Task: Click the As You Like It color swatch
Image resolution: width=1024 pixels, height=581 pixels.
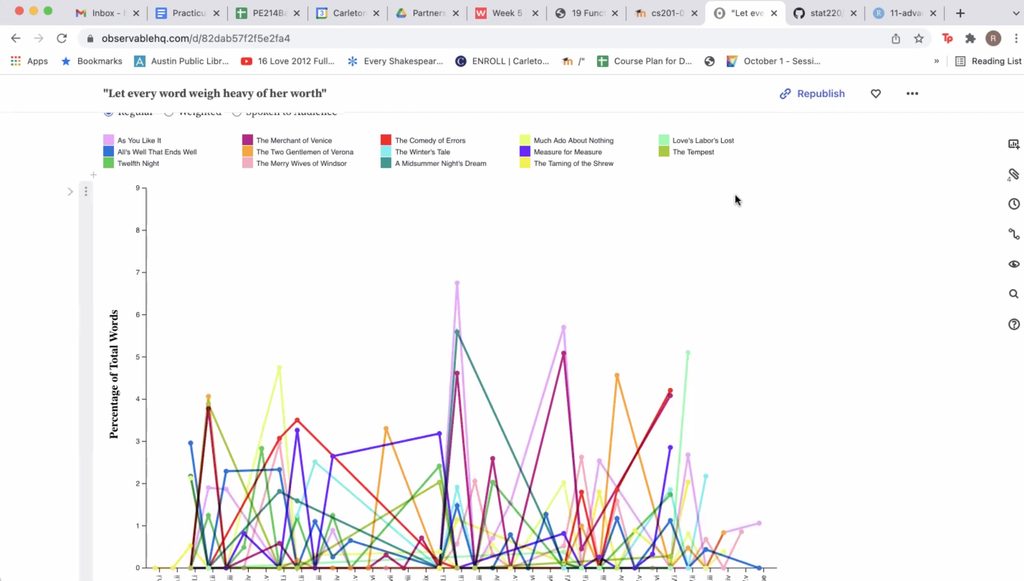Action: tap(108, 140)
